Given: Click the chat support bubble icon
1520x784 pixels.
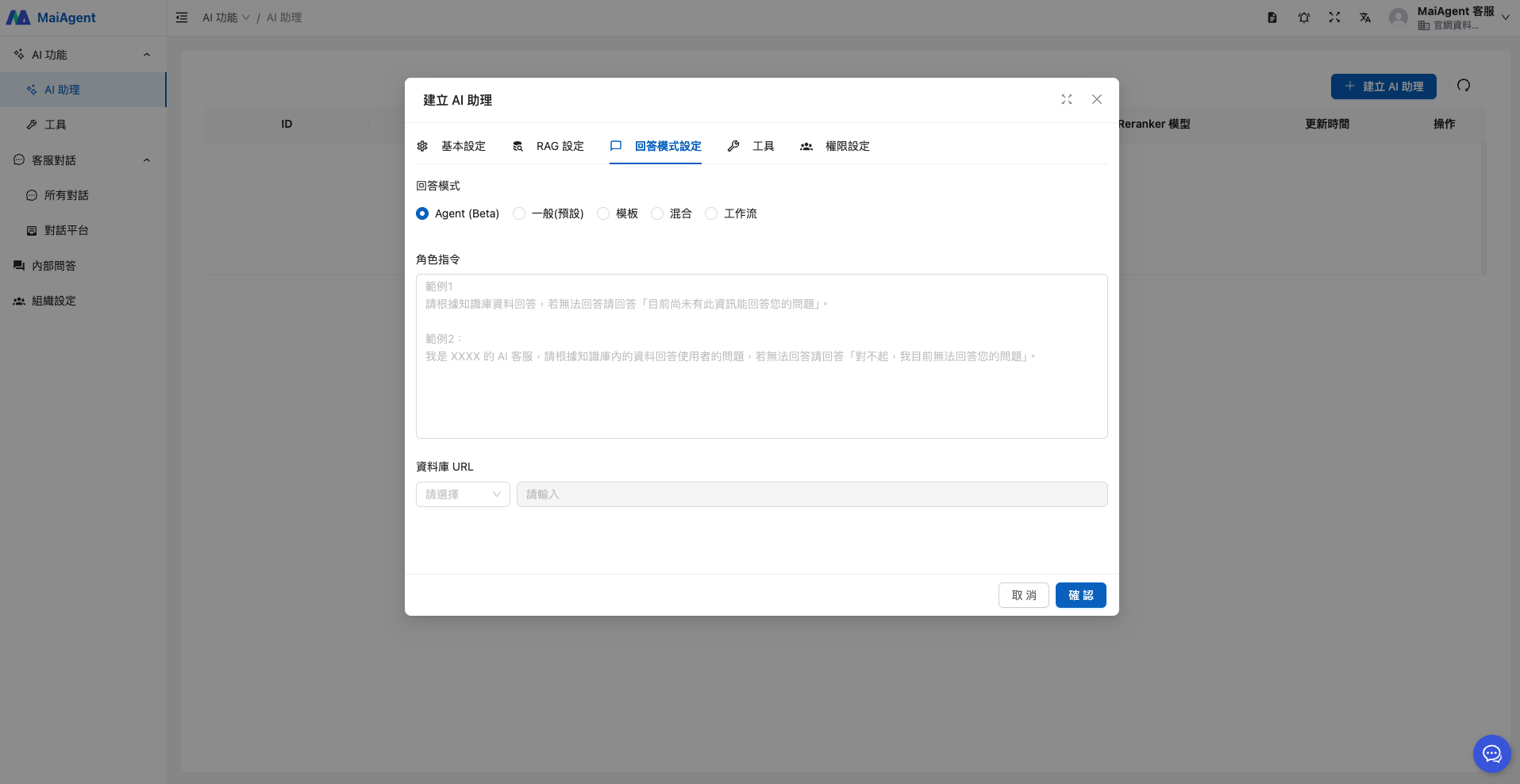Looking at the screenshot, I should pyautogui.click(x=1491, y=754).
